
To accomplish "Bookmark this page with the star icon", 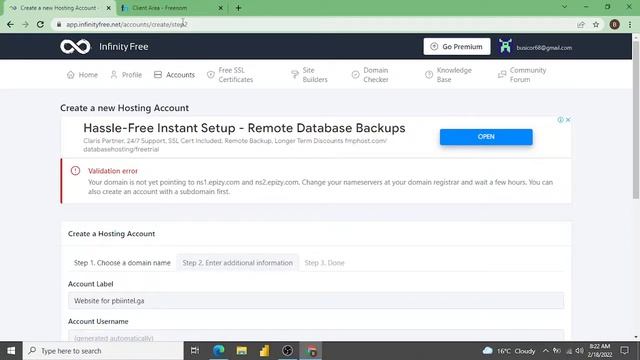I will [596, 24].
